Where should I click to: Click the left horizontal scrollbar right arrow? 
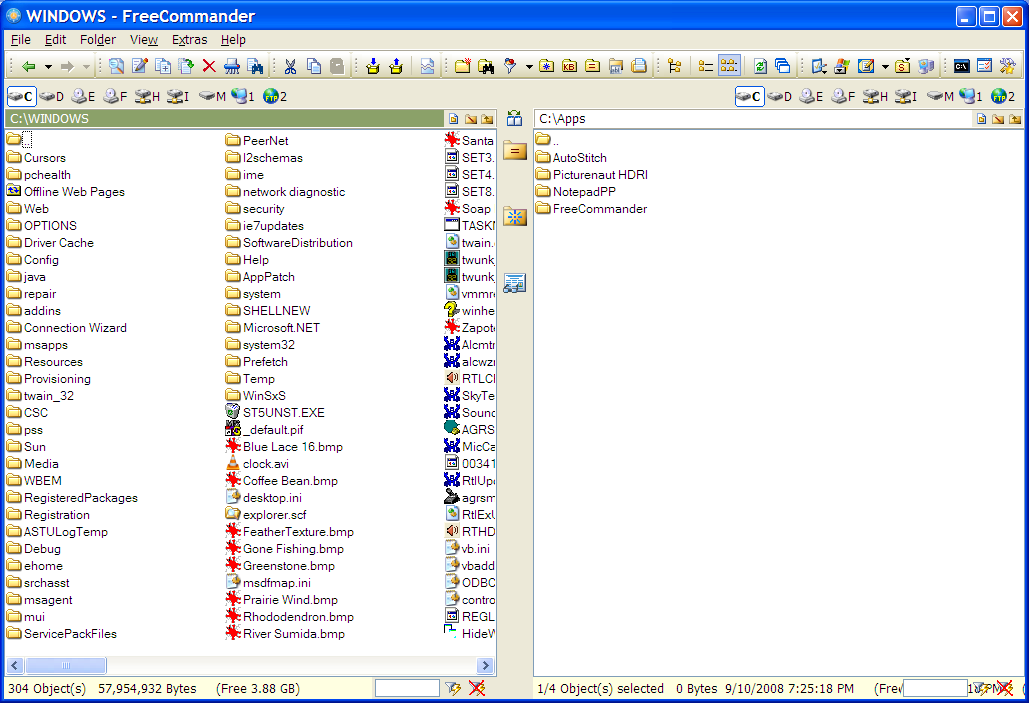click(486, 666)
